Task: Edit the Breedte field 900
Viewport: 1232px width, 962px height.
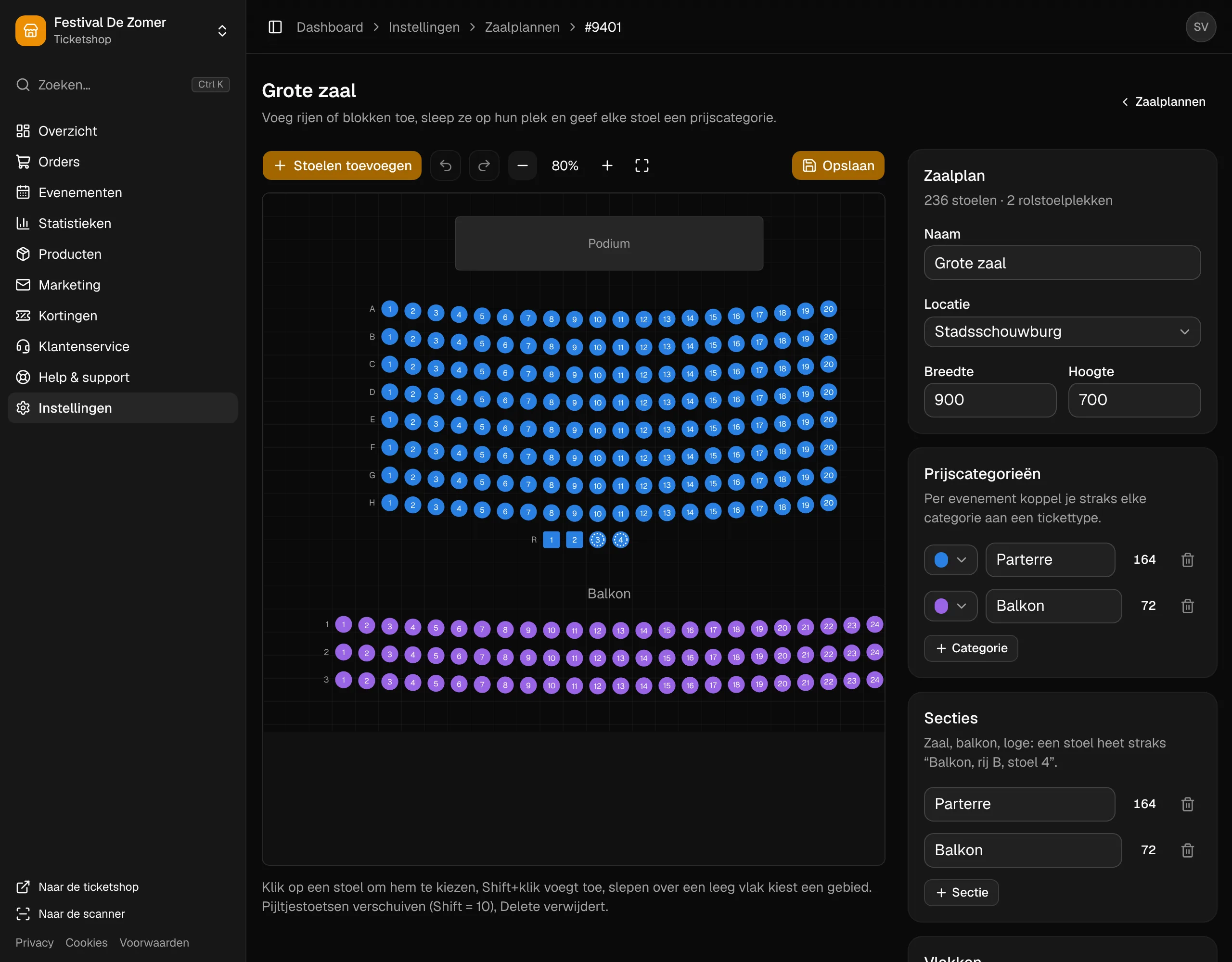Action: (x=990, y=400)
